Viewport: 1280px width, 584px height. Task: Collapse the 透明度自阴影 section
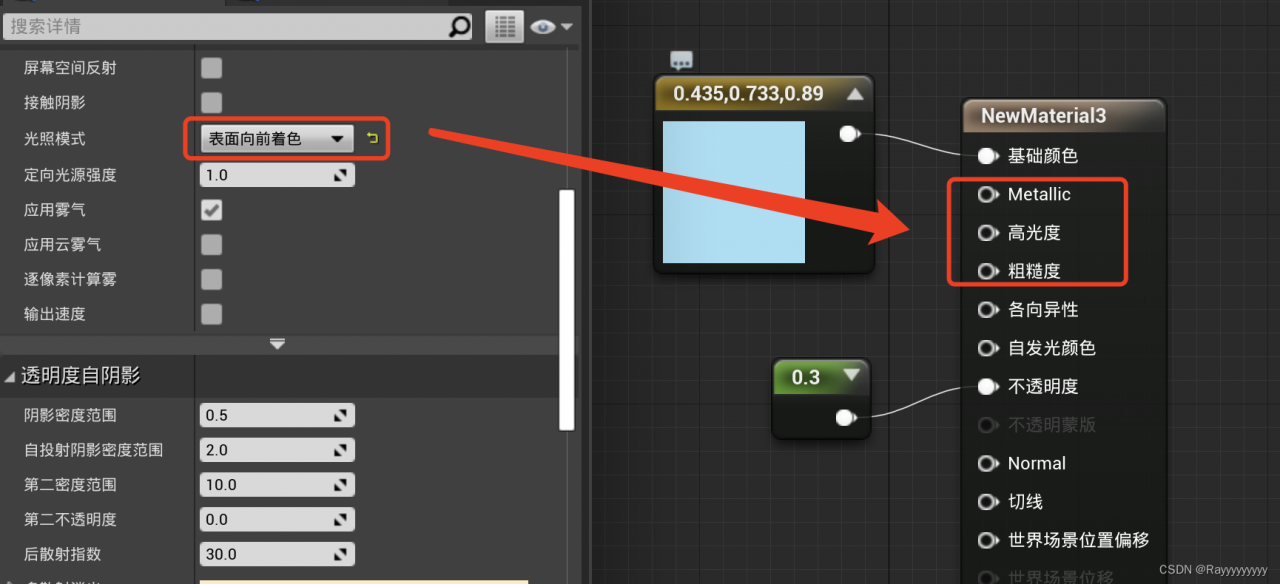point(10,377)
